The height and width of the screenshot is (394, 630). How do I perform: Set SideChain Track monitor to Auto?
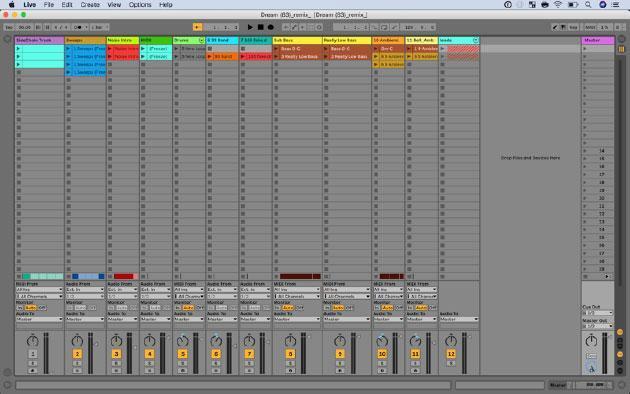tap(31, 308)
